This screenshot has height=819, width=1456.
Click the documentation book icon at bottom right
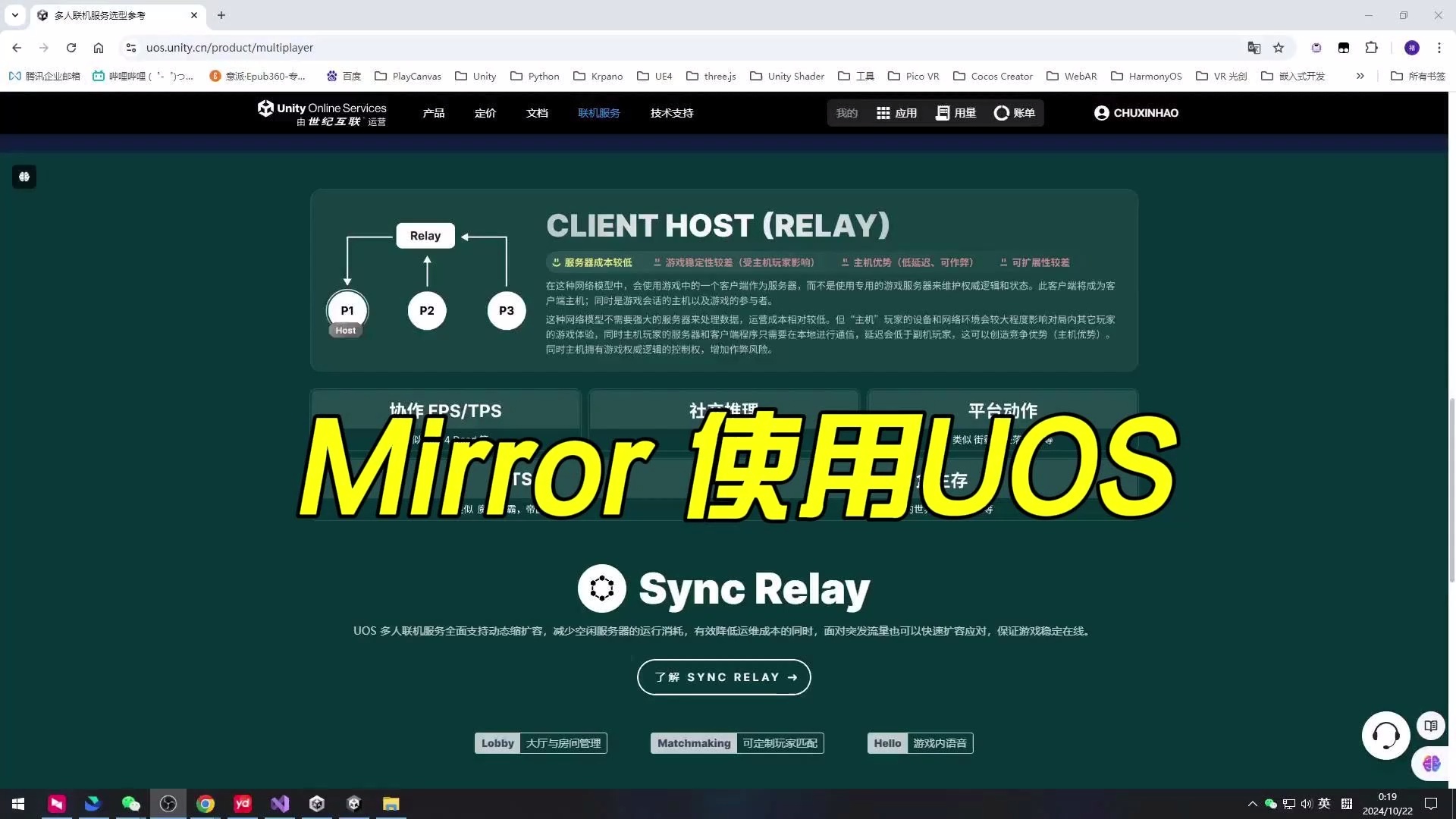(1430, 725)
